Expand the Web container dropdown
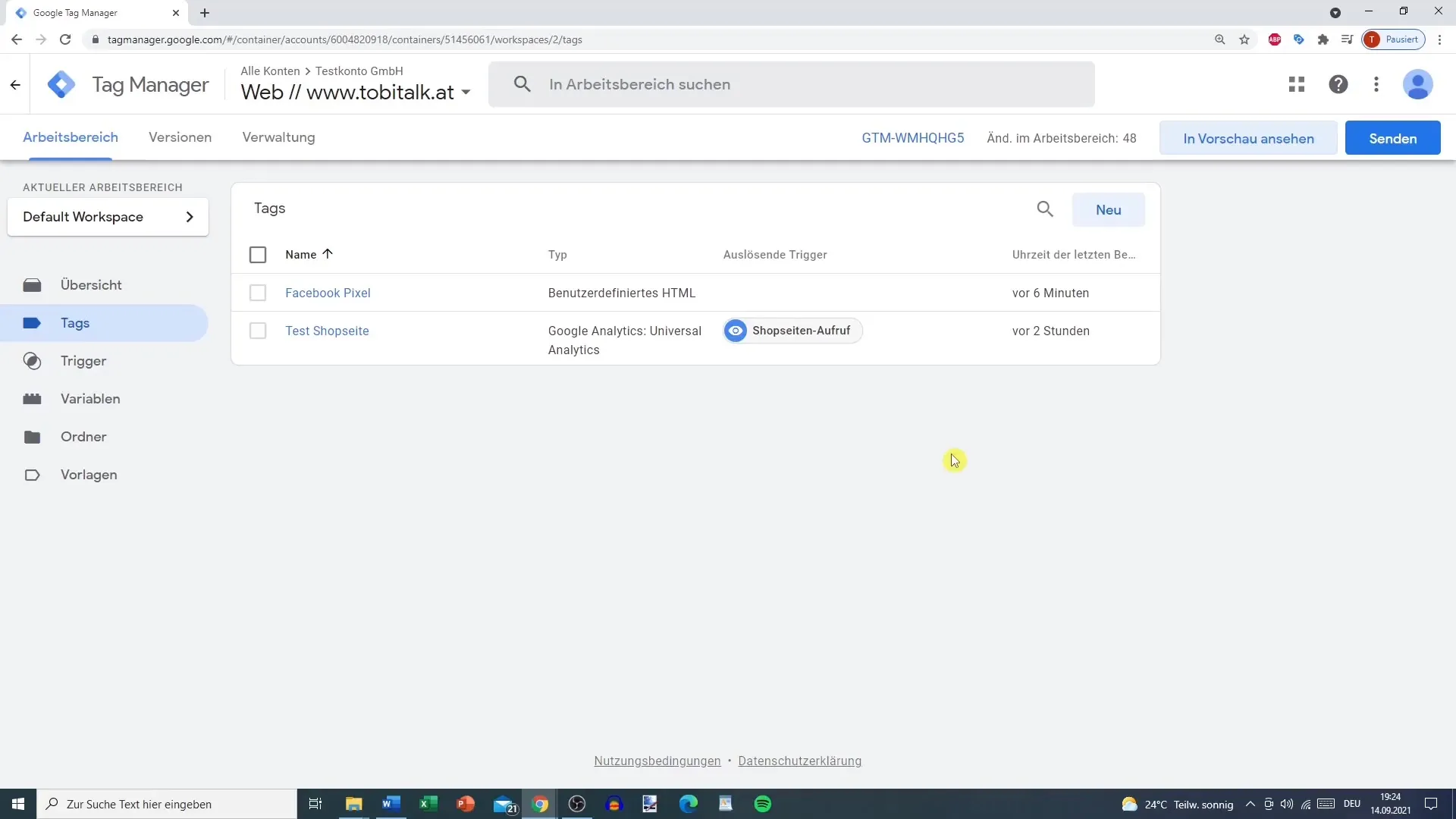 (x=465, y=92)
